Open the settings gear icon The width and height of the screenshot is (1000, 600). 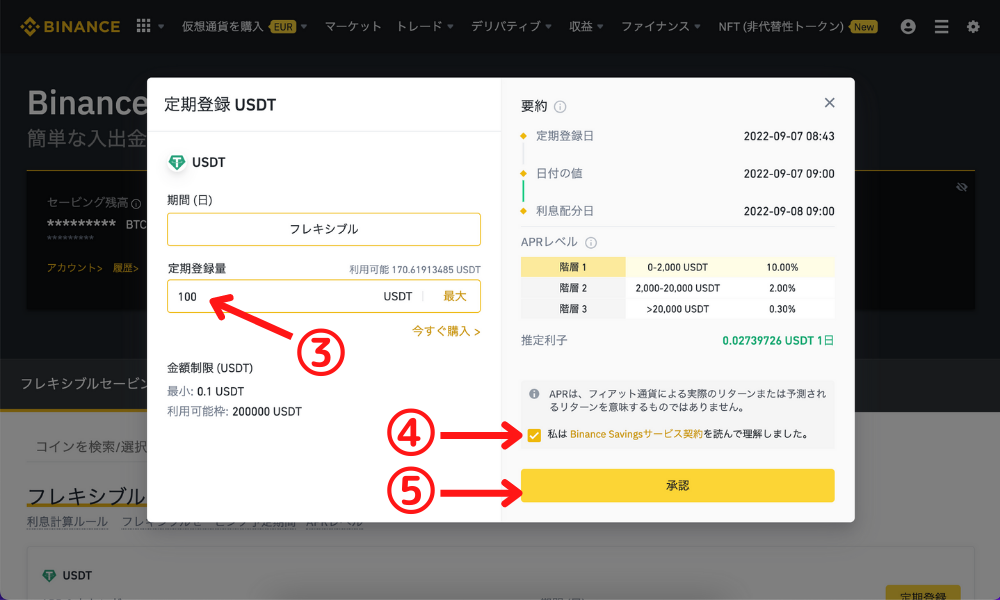(x=973, y=27)
